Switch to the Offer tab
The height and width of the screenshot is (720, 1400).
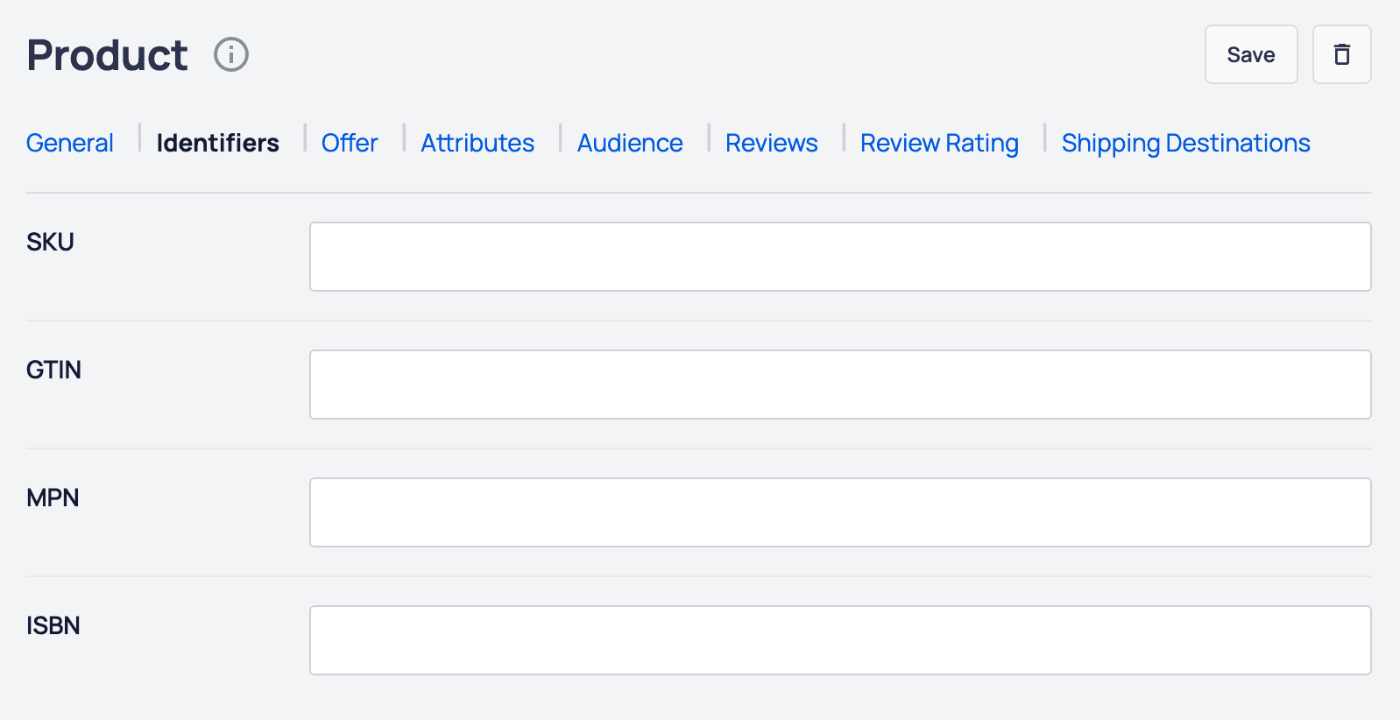pyautogui.click(x=349, y=143)
